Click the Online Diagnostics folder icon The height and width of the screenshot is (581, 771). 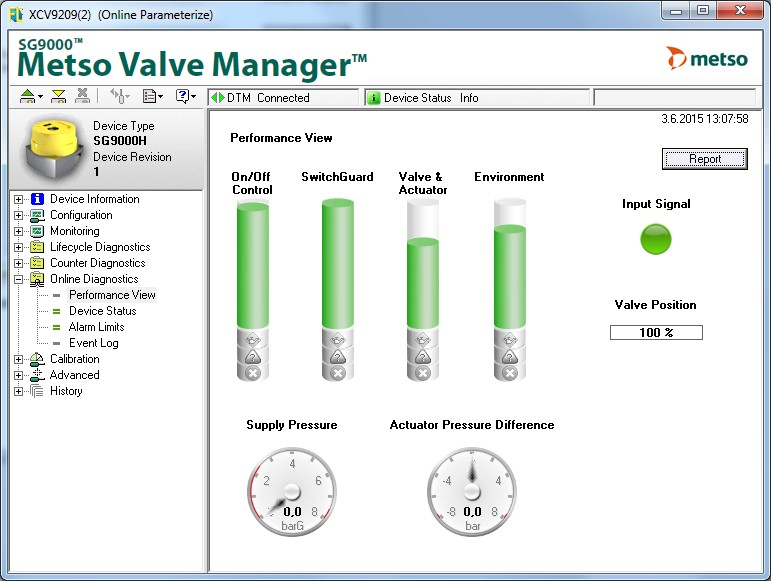point(37,279)
